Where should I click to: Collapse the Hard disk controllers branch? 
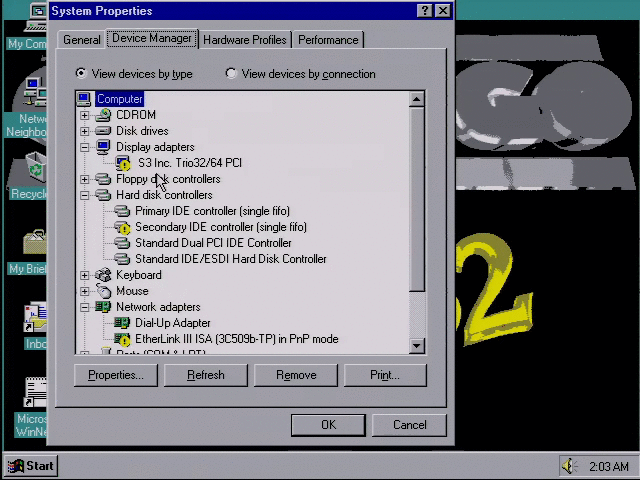click(x=84, y=195)
